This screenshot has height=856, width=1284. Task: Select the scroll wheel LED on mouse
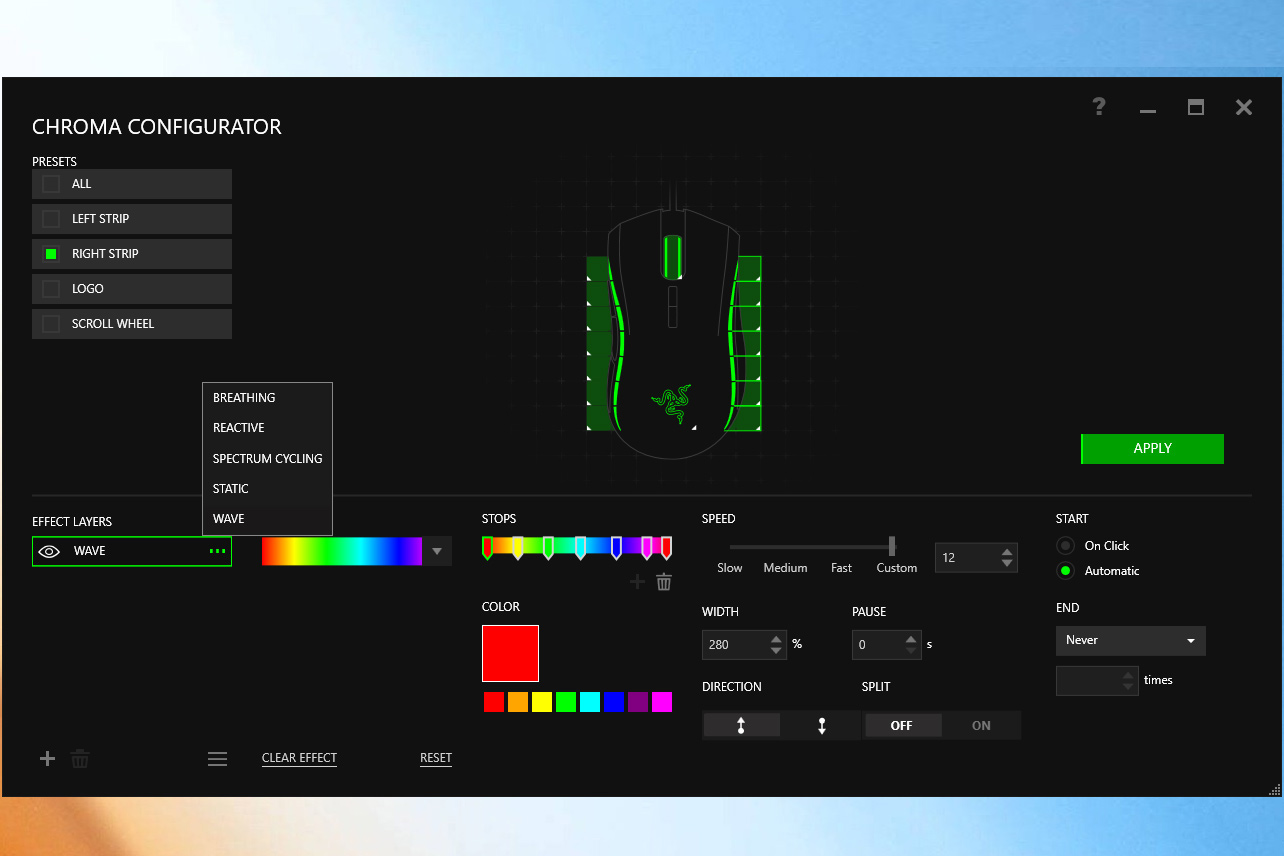[673, 257]
